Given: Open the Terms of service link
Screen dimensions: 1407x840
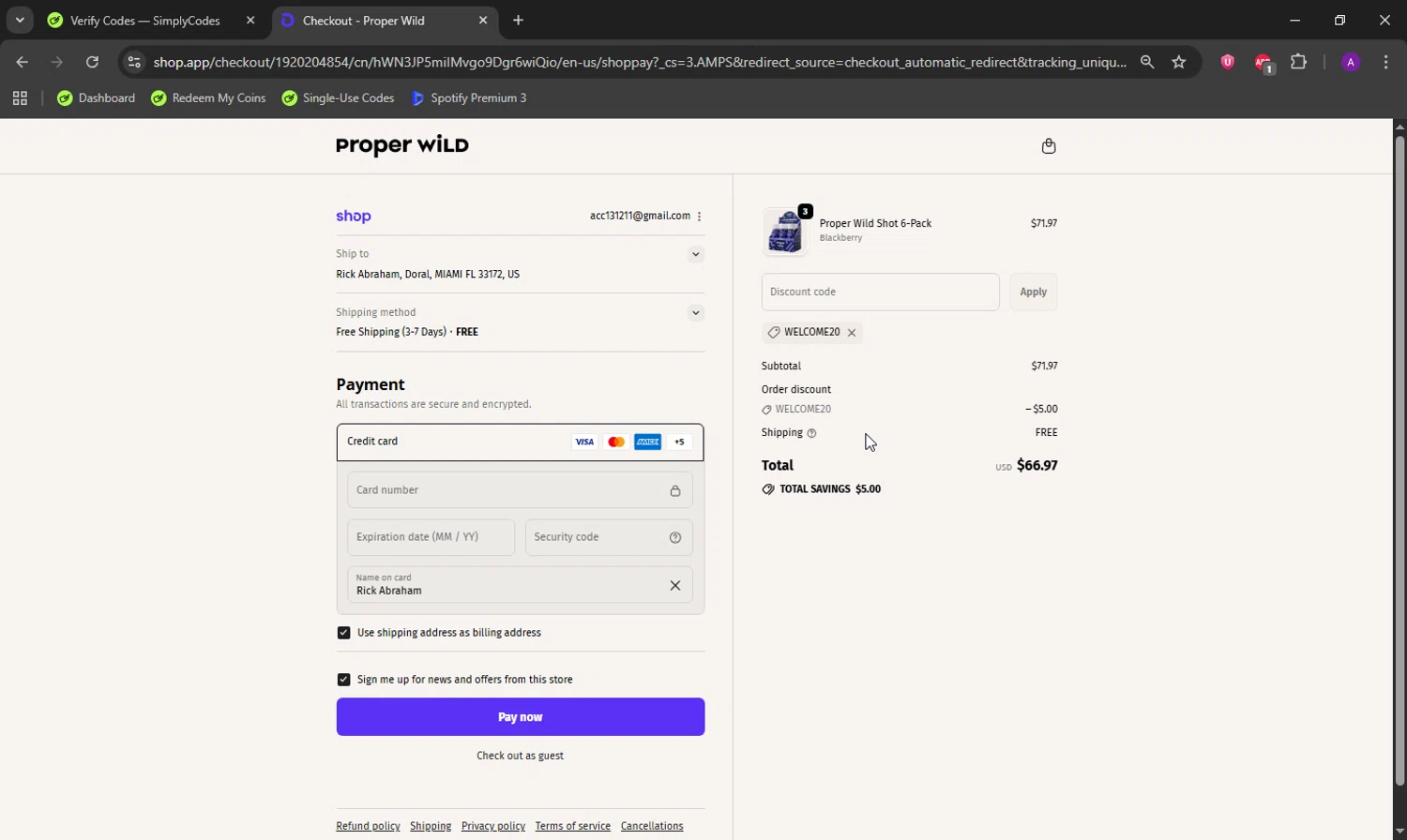Looking at the screenshot, I should click(x=573, y=826).
